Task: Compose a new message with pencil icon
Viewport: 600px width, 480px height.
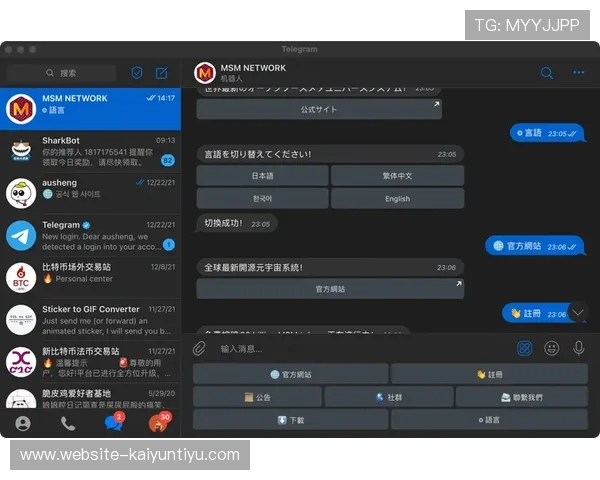Action: (x=161, y=73)
